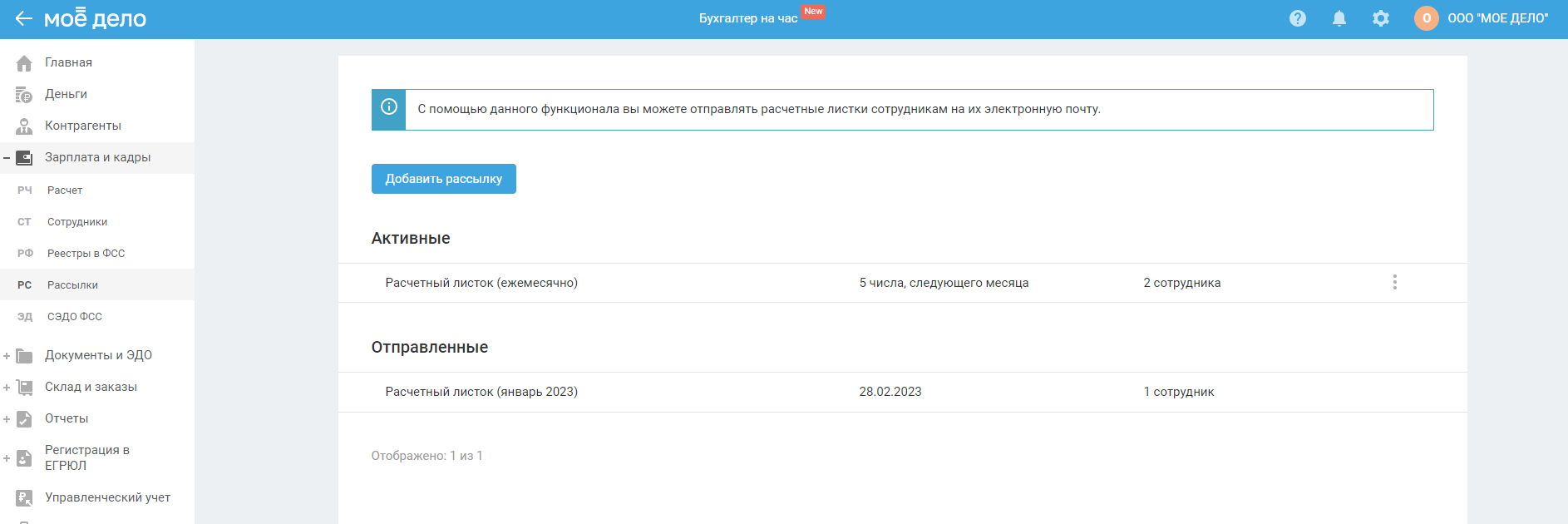This screenshot has width=1568, height=524.
Task: Expand the Документы и ЭДО section
Action: 7,356
